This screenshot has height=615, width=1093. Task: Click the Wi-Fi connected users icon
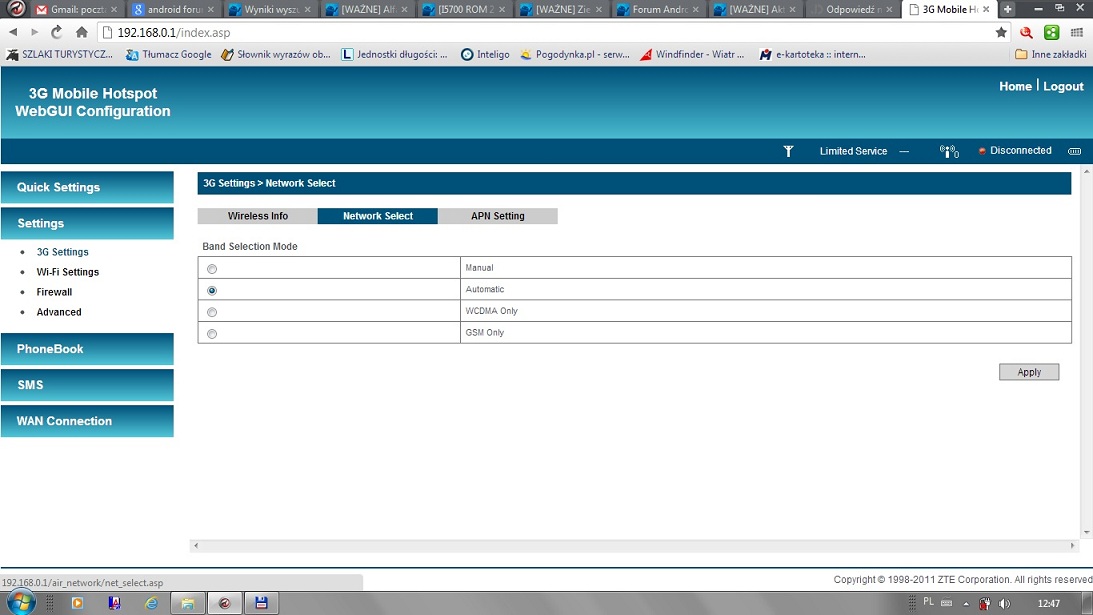click(x=948, y=151)
